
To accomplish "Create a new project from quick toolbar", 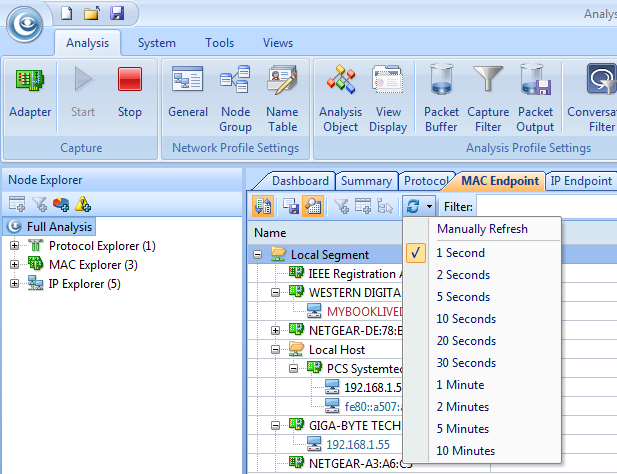I will click(67, 13).
